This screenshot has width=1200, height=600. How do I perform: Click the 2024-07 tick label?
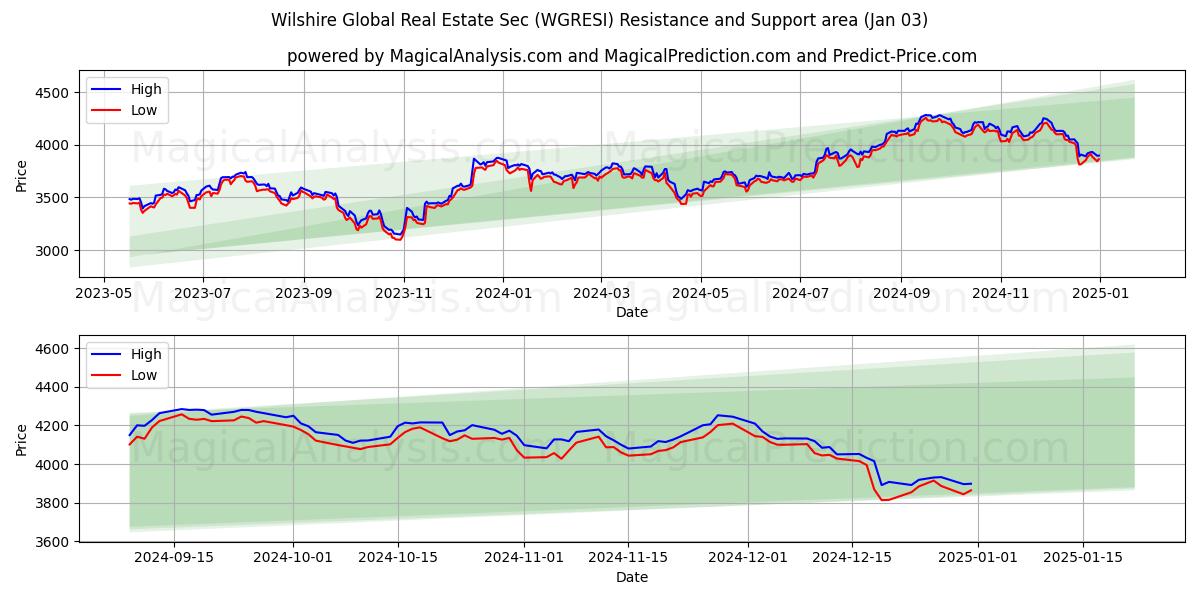pyautogui.click(x=799, y=293)
